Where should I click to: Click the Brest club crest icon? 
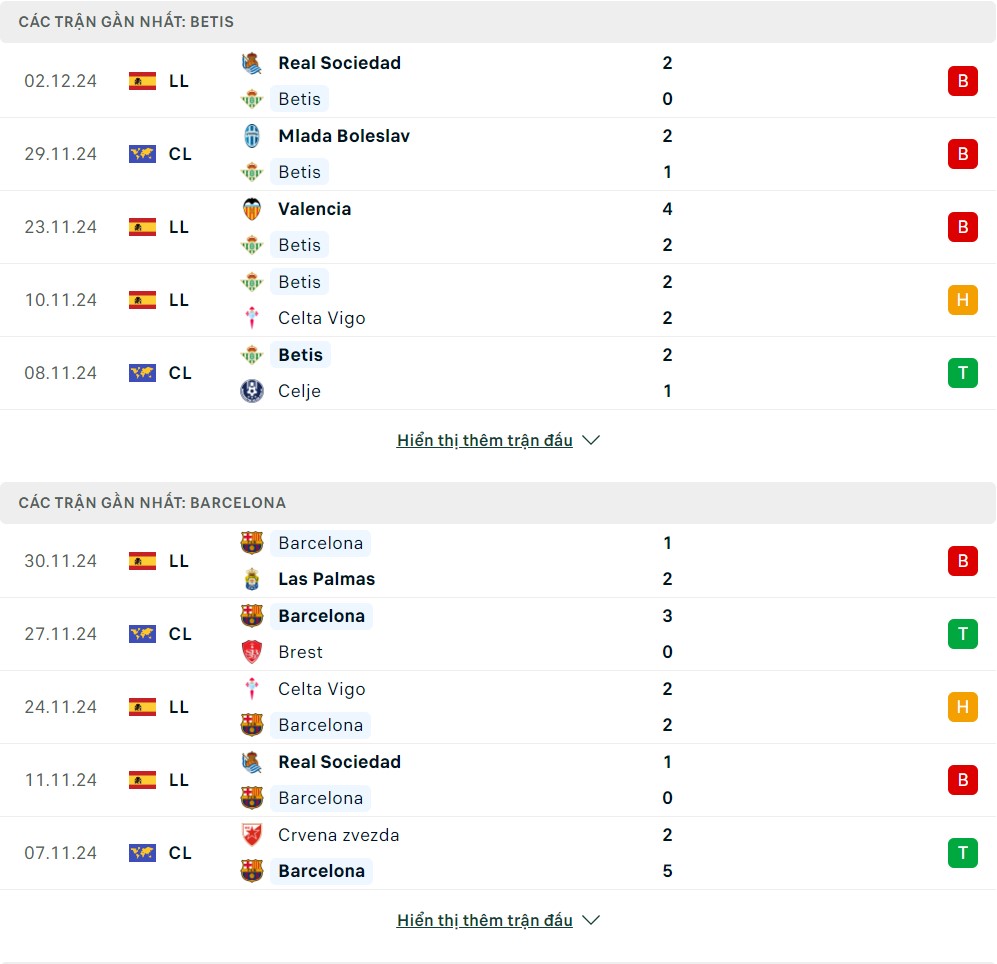coord(252,652)
